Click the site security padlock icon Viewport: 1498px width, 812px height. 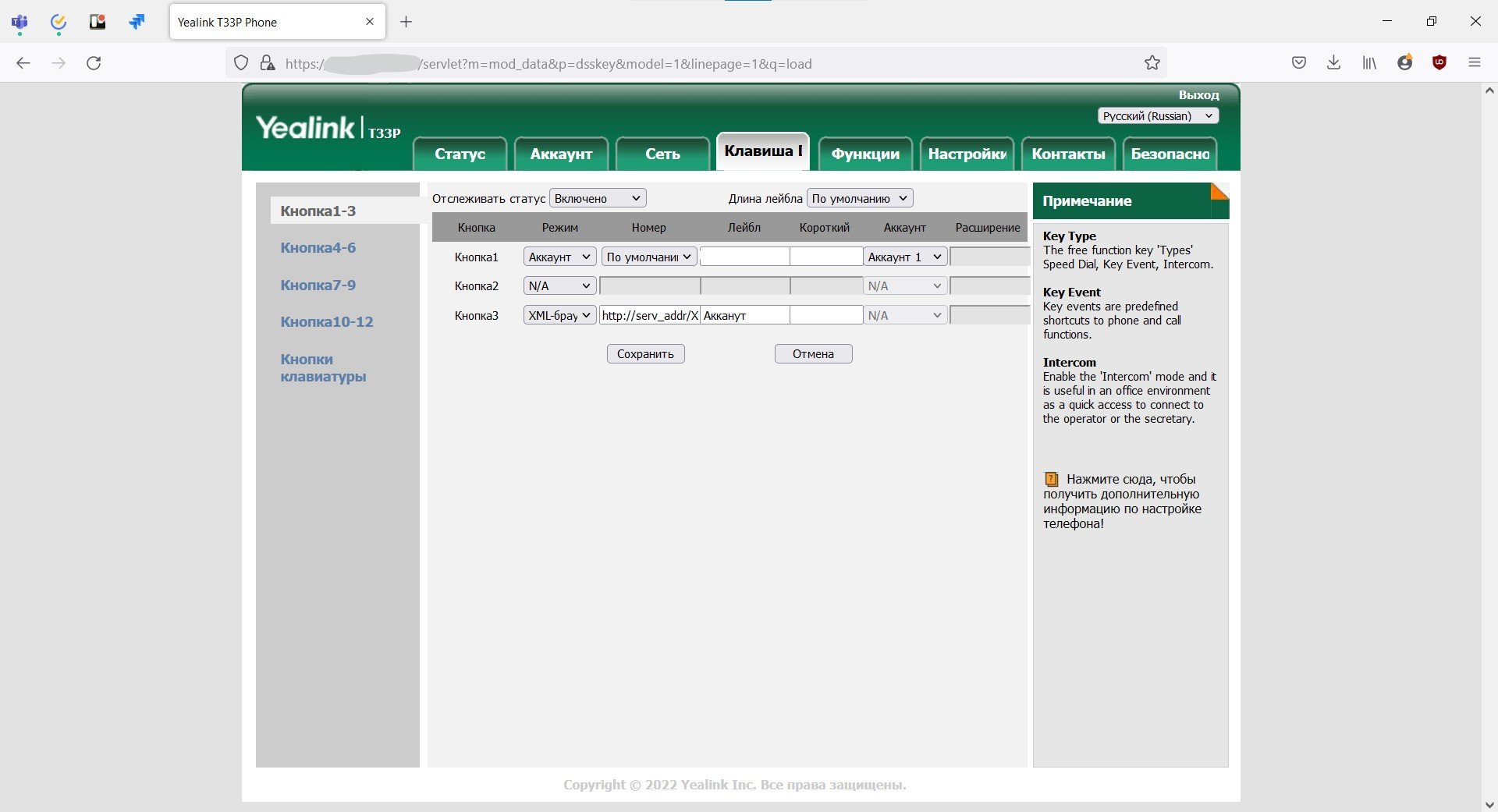click(x=268, y=63)
